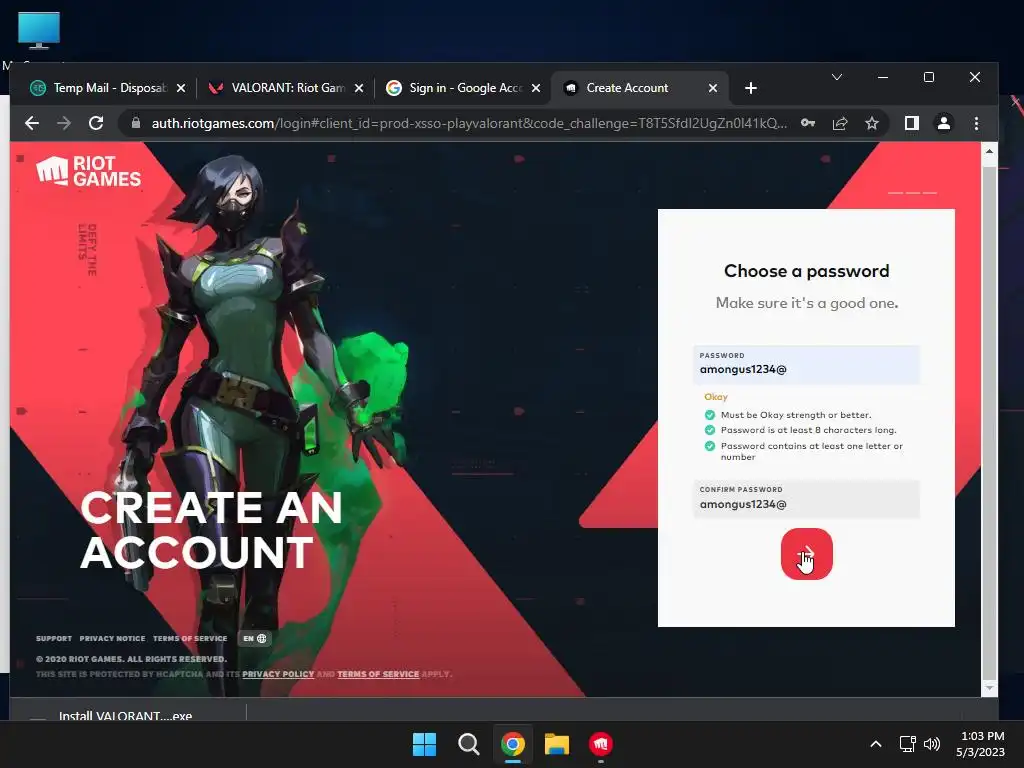Click the page scrollbar down arrow
1024x768 pixels.
989,688
